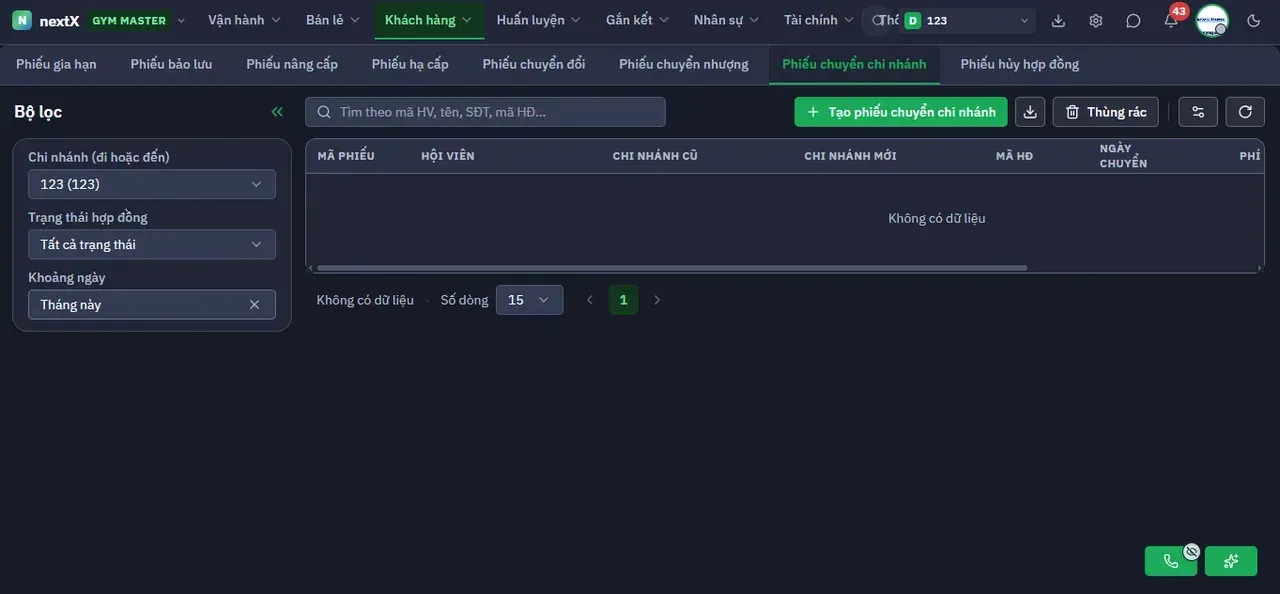The image size is (1280, 594).
Task: Click the table horizontal scrollbar
Action: click(x=672, y=268)
